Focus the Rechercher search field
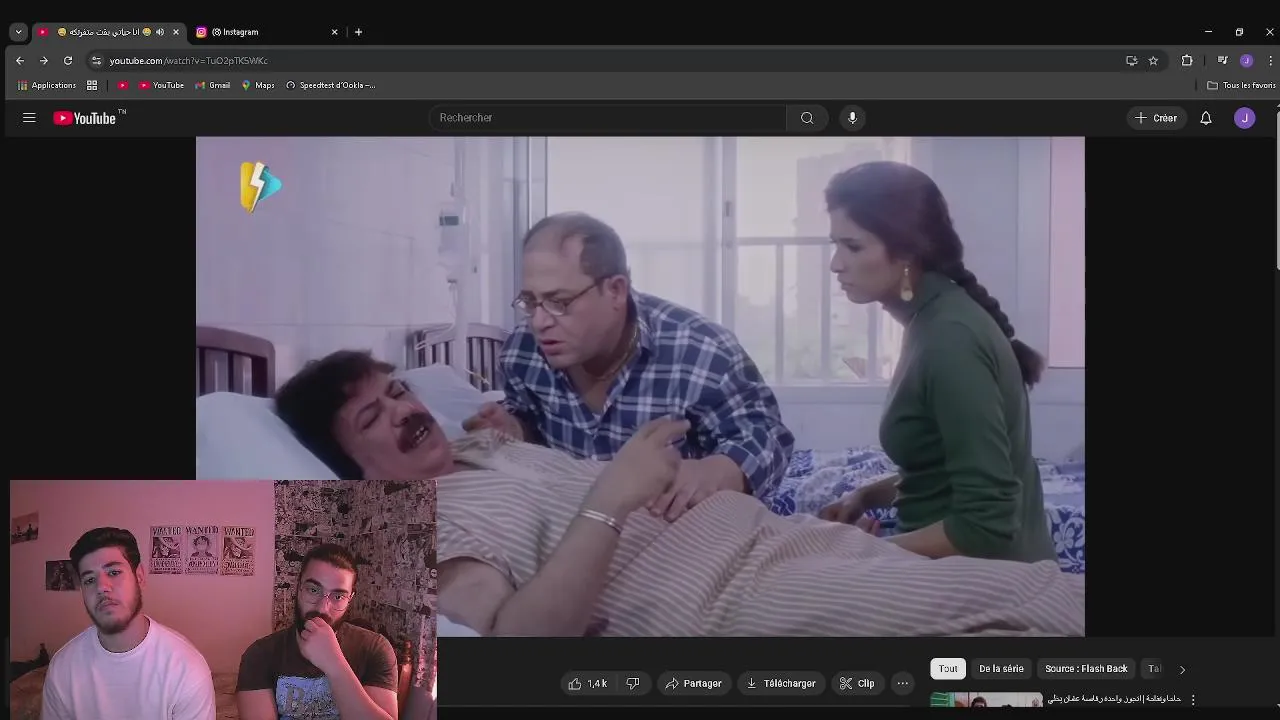This screenshot has height=720, width=1280. tap(608, 118)
